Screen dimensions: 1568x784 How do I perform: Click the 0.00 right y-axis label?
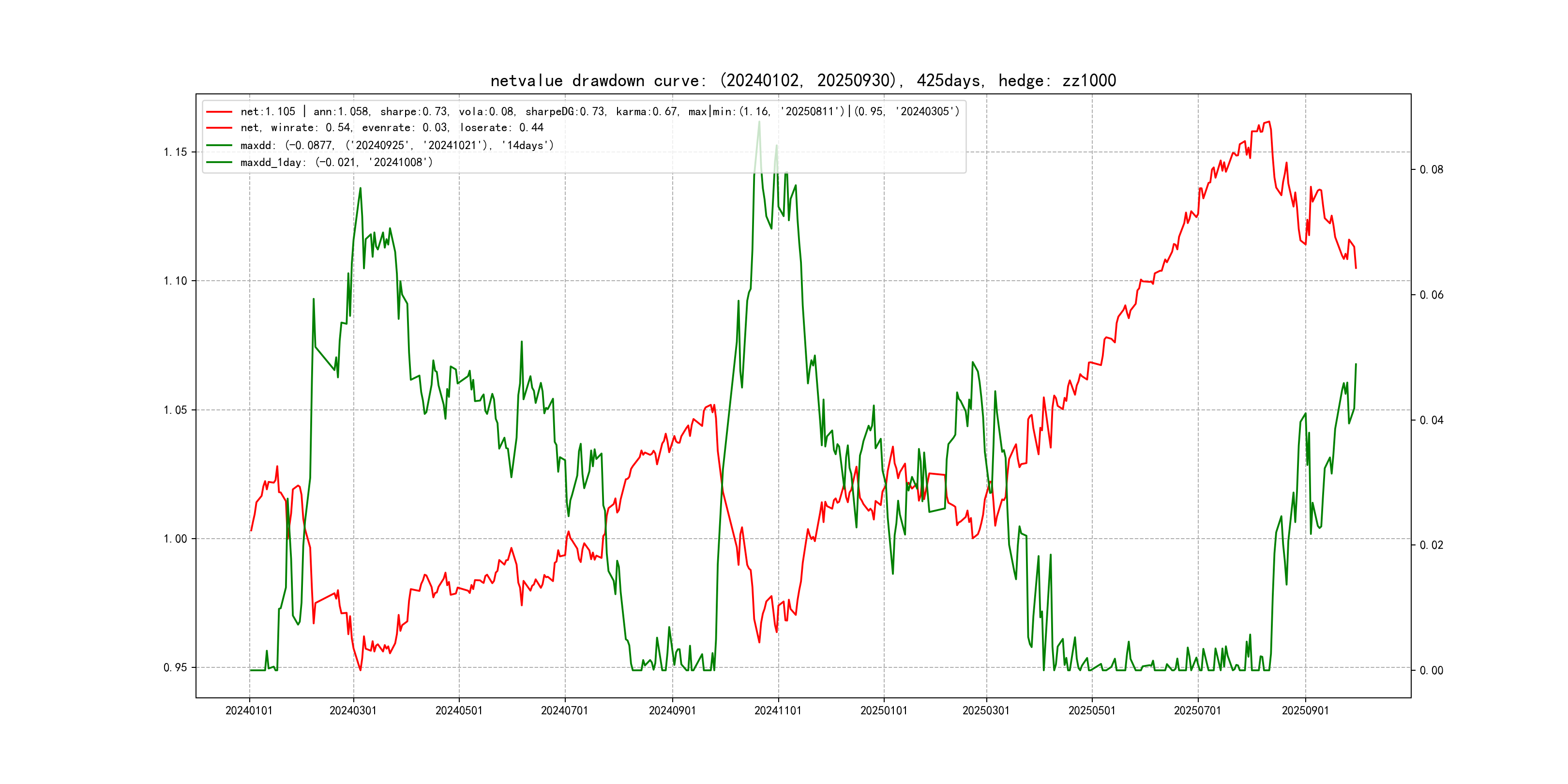(1431, 671)
